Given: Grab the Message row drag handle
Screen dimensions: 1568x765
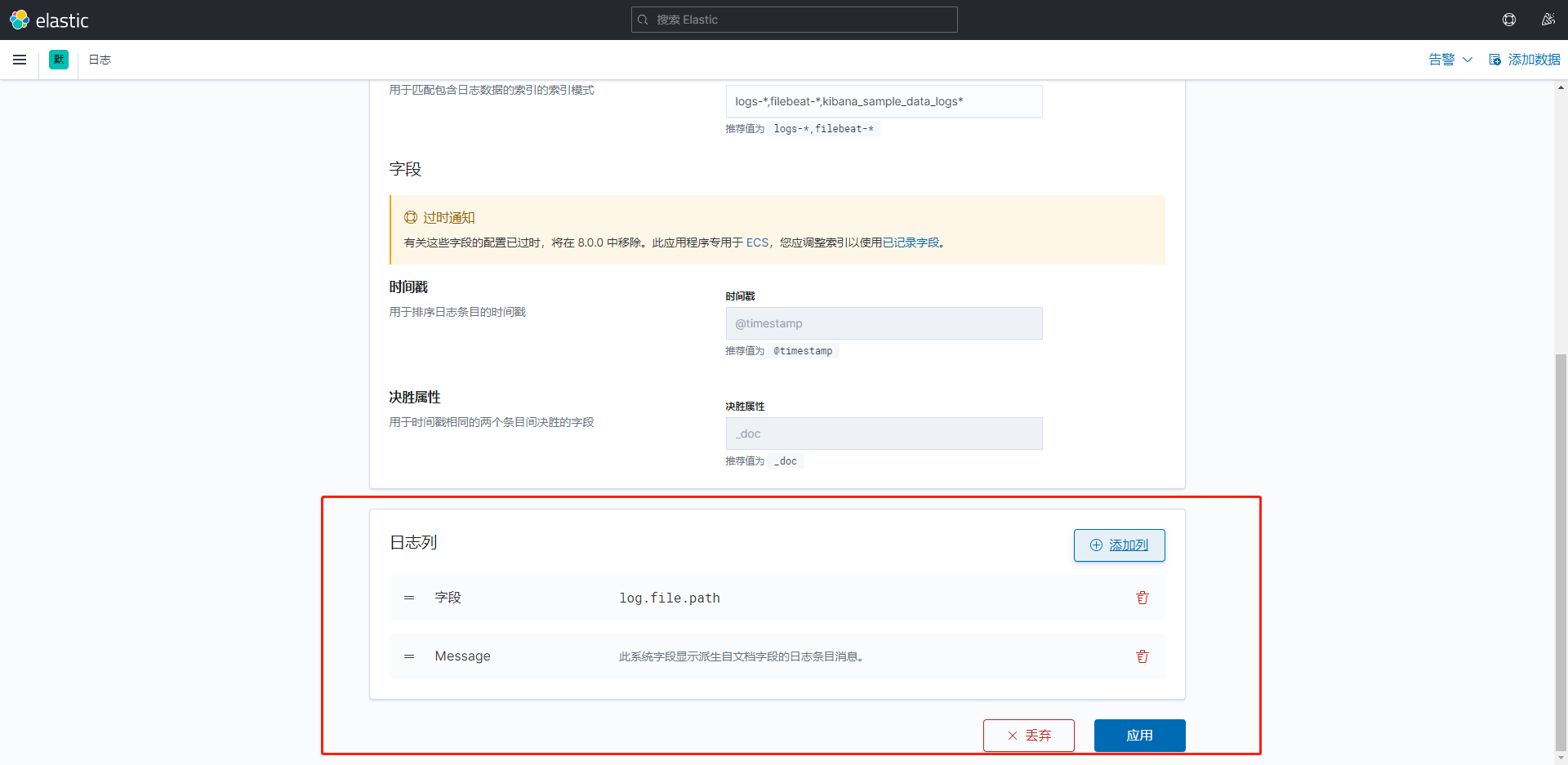Looking at the screenshot, I should click(x=409, y=656).
